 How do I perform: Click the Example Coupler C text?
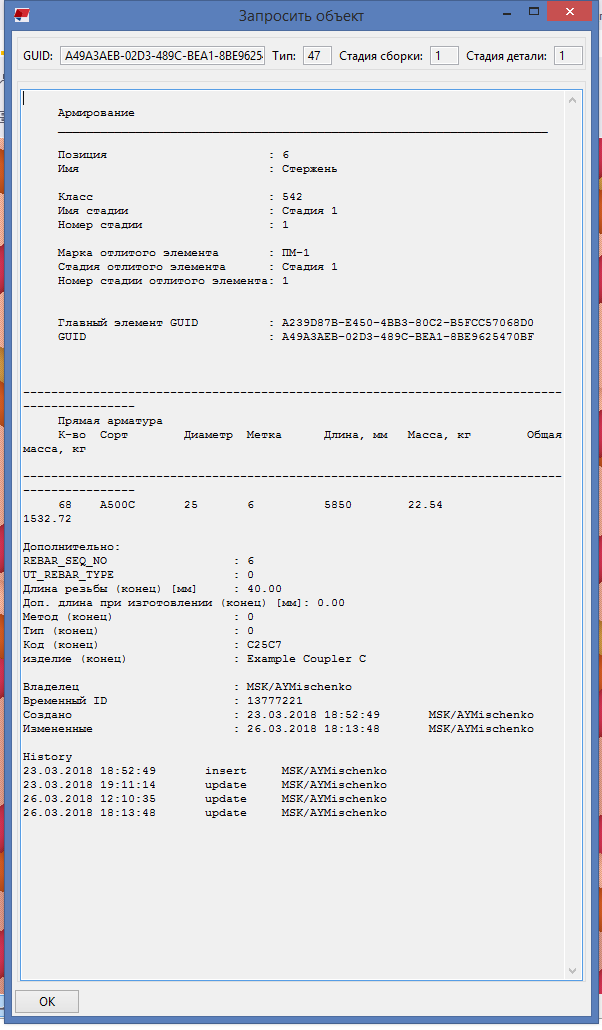point(306,659)
